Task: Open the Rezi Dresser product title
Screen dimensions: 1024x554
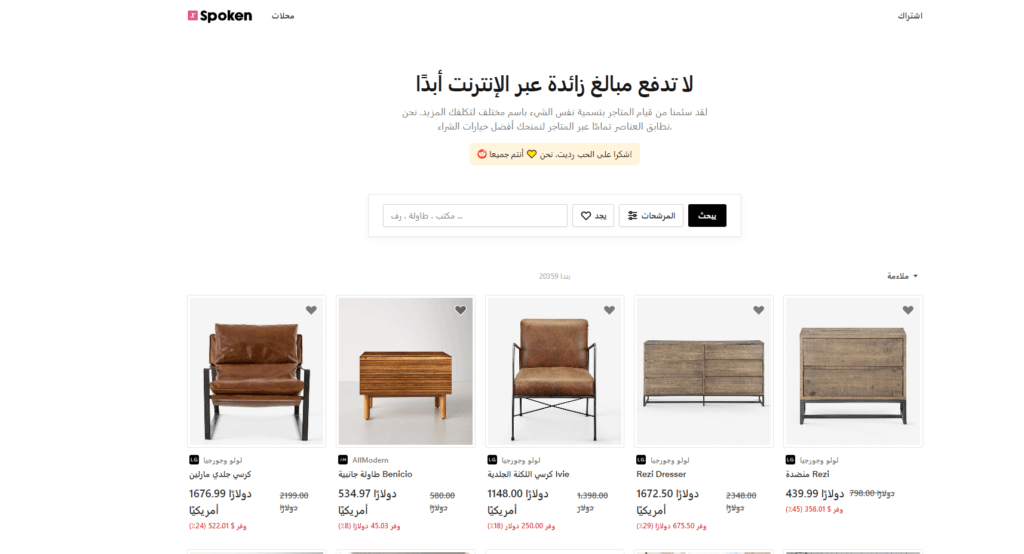Action: tap(661, 474)
